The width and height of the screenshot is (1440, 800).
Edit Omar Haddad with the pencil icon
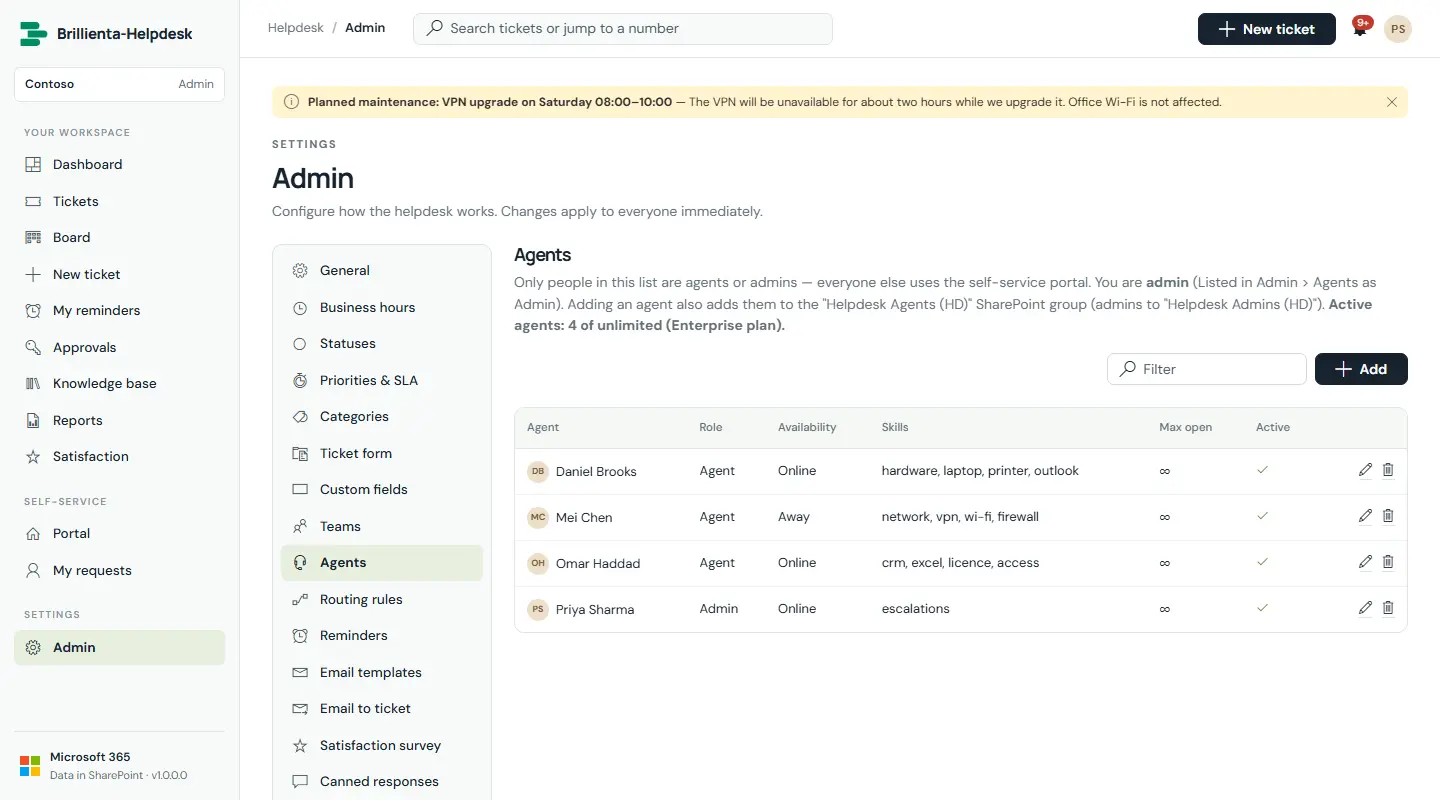pos(1366,562)
